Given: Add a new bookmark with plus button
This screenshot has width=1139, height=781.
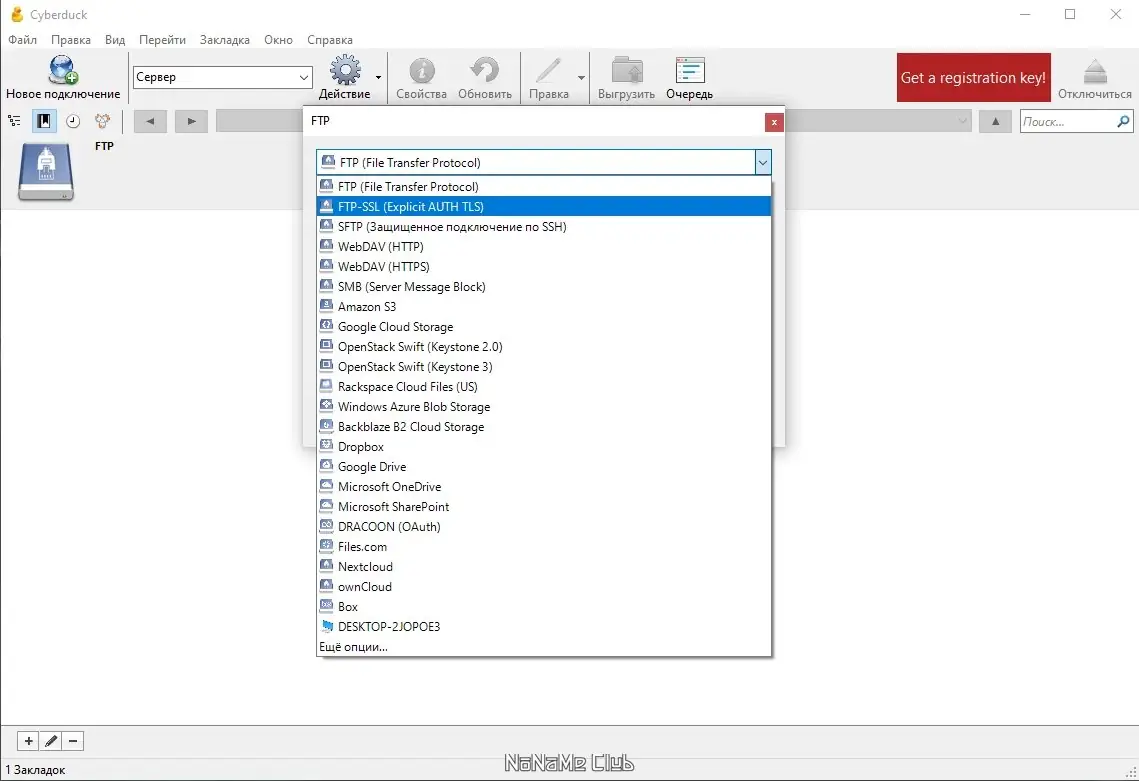Looking at the screenshot, I should (x=28, y=741).
